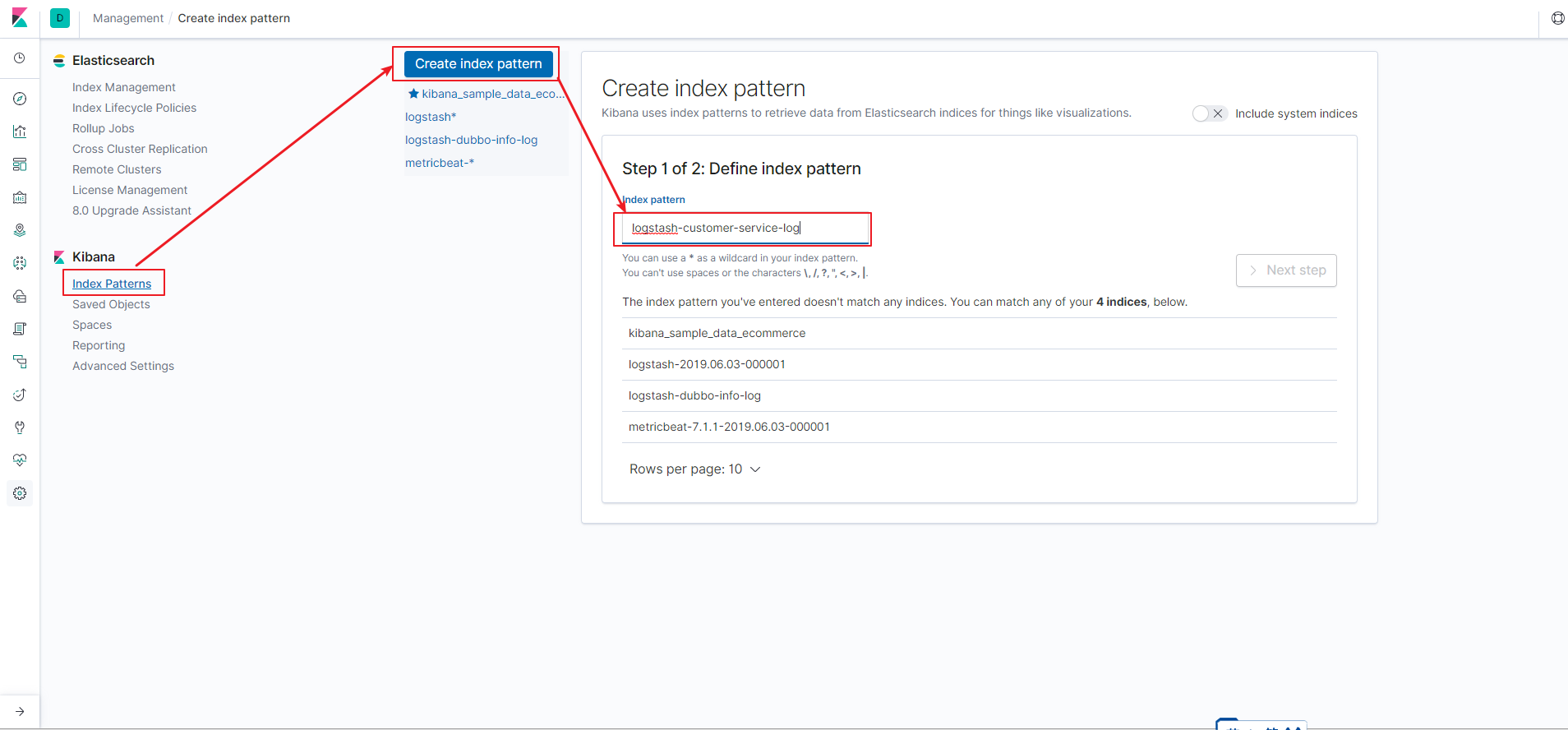Open License Management page
This screenshot has width=1568, height=730.
[130, 190]
